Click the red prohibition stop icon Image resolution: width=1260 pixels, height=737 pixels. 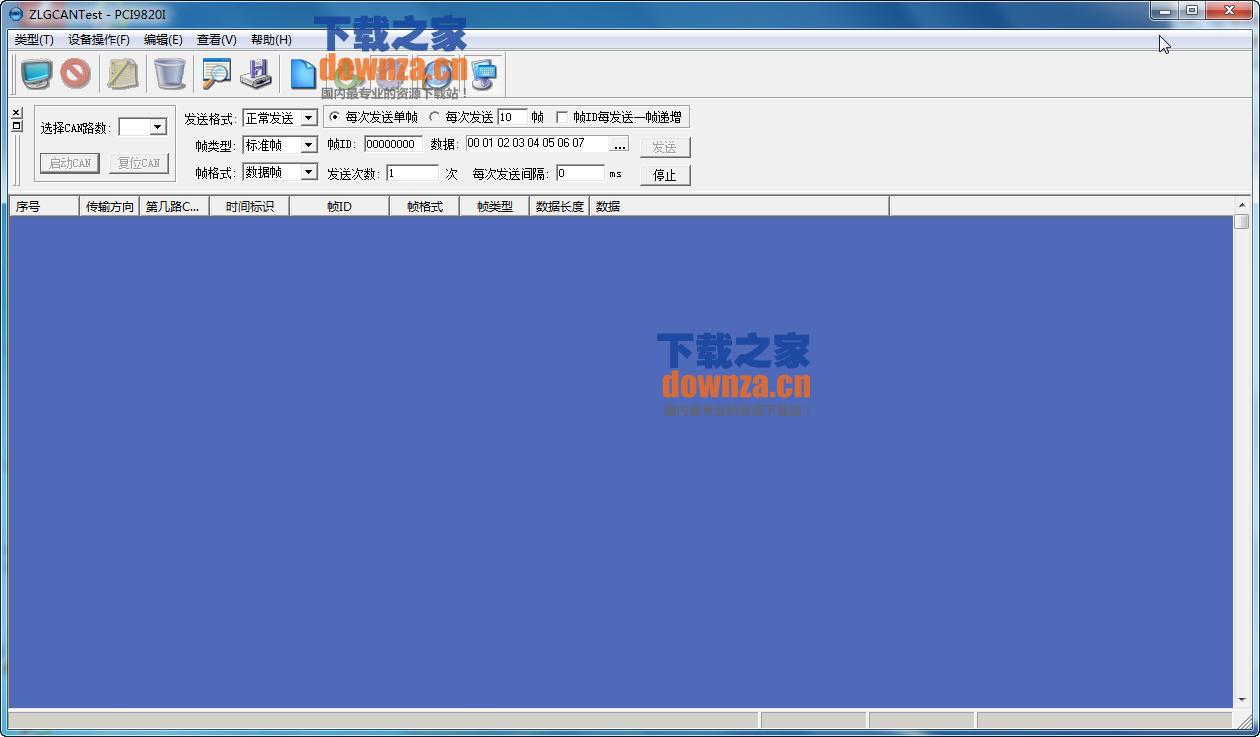pyautogui.click(x=76, y=74)
